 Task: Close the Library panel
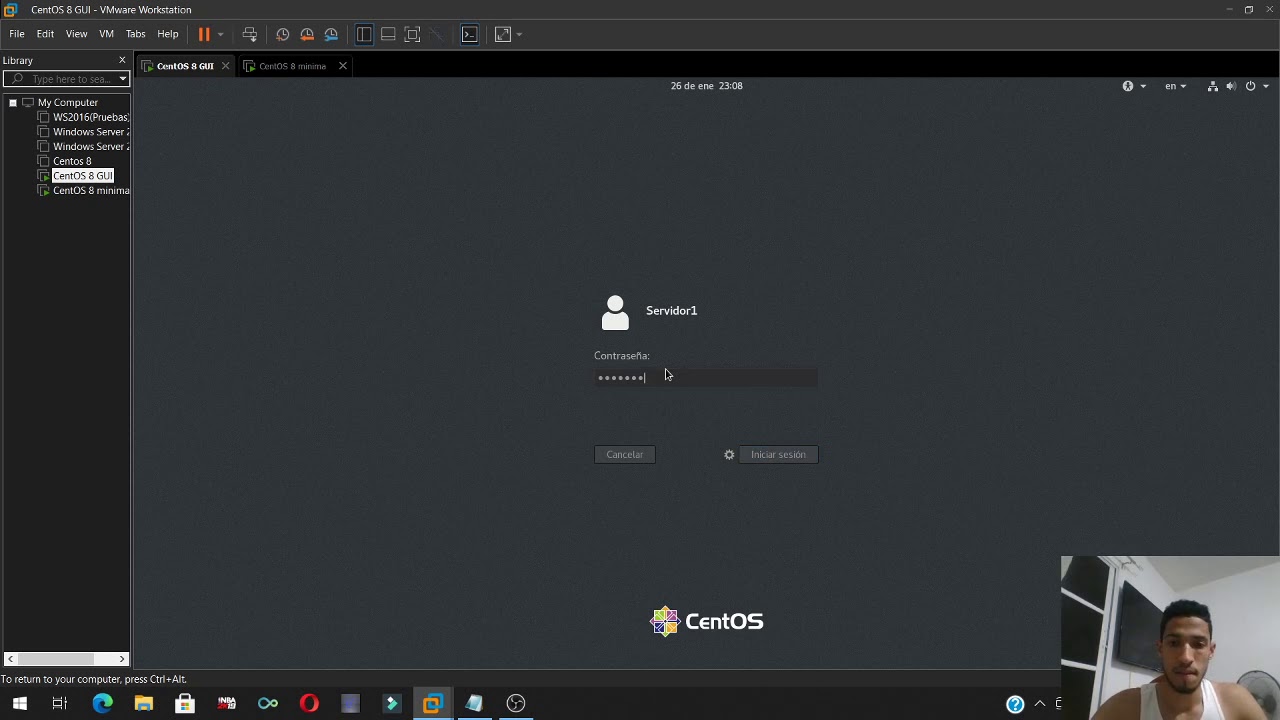click(122, 60)
